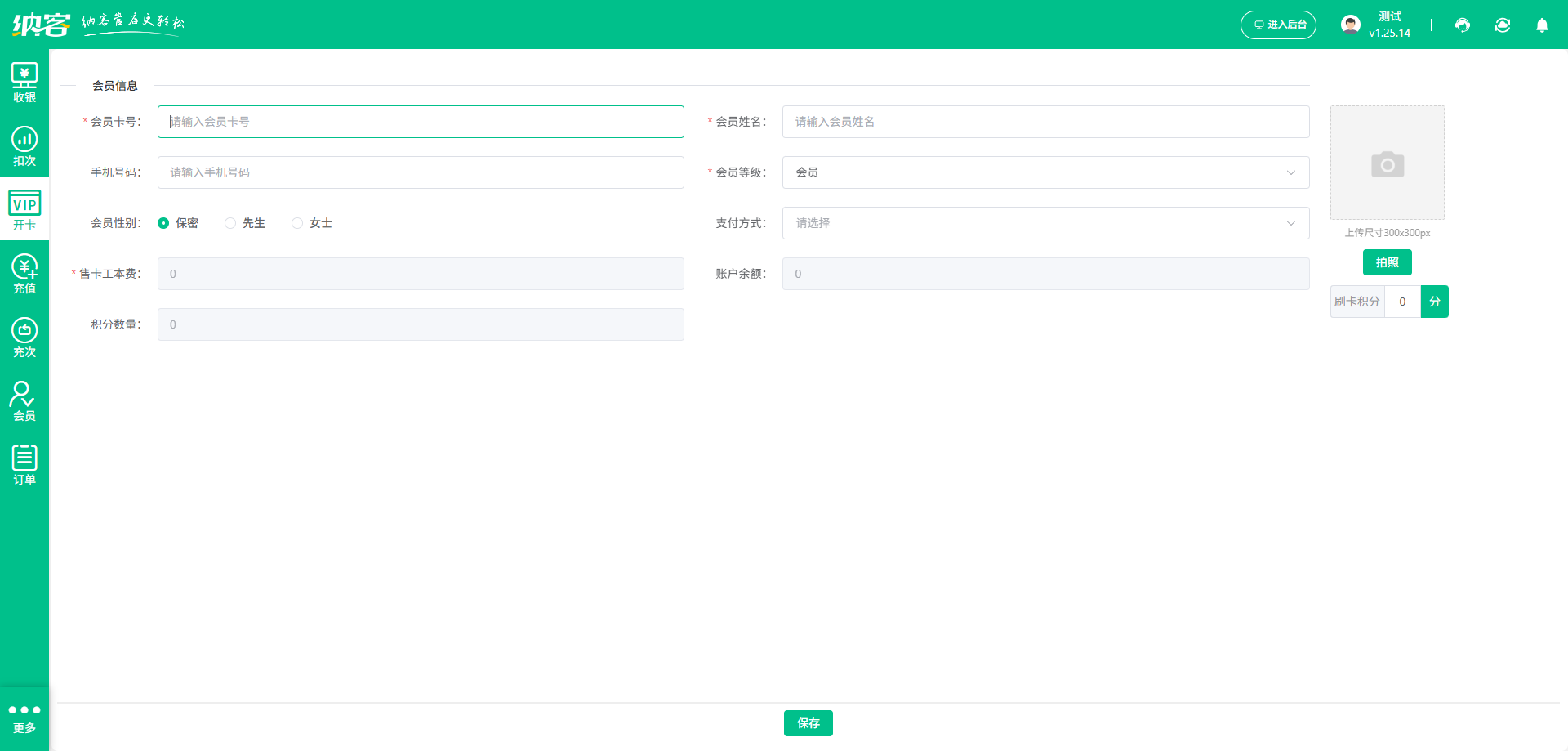
Task: Click the customer service headset icon
Action: click(1462, 25)
